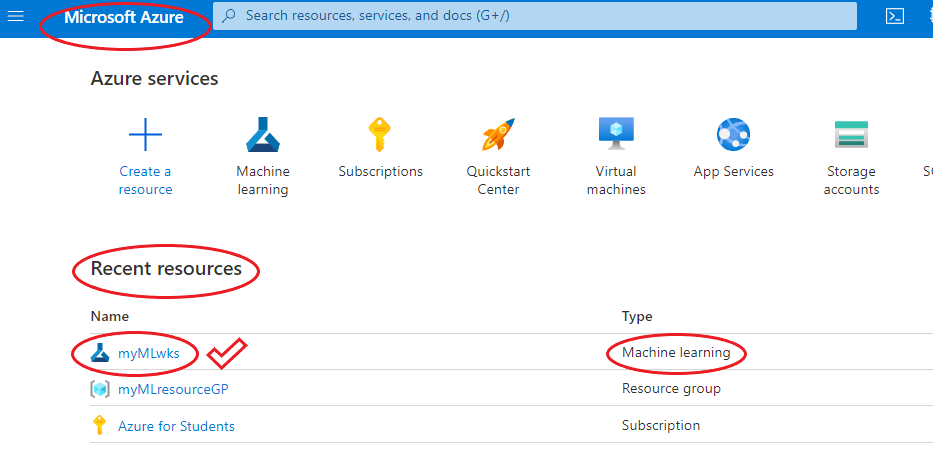Select the Subscription type cell
This screenshot has width=933, height=474.
pos(661,425)
